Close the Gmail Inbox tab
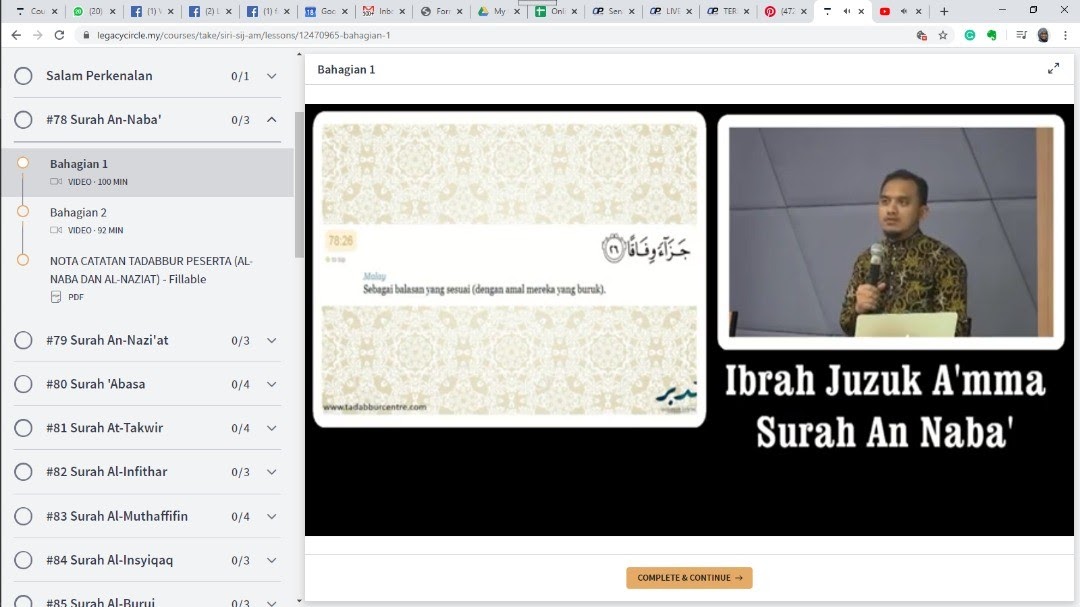This screenshot has height=607, width=1080. point(402,11)
